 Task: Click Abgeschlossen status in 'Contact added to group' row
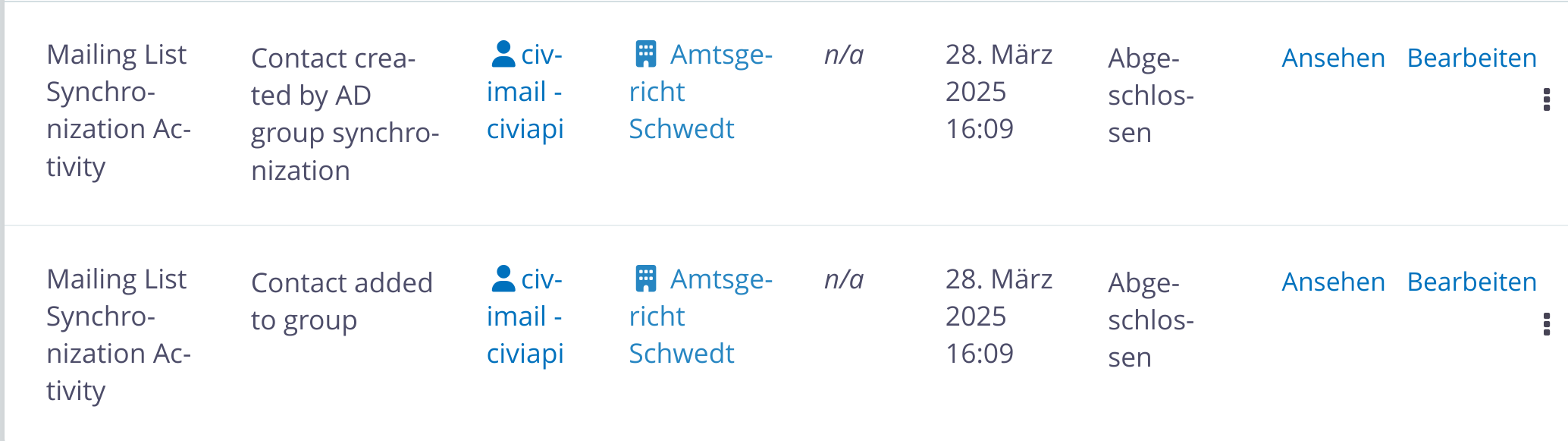(1151, 320)
